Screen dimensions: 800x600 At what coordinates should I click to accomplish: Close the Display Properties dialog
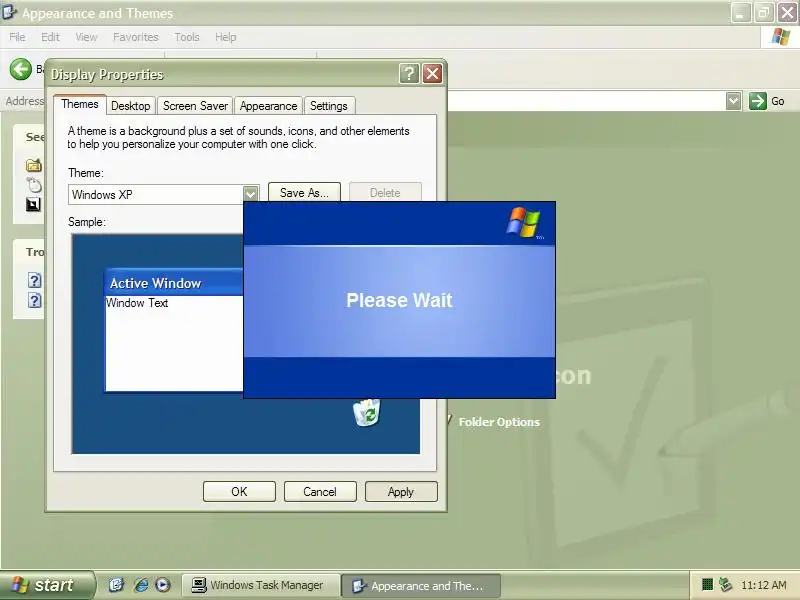pos(432,74)
